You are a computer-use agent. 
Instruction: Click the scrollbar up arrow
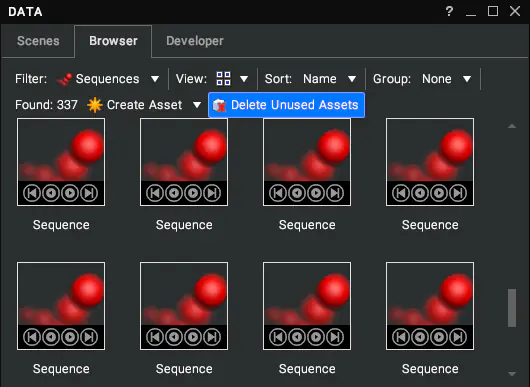[x=512, y=126]
